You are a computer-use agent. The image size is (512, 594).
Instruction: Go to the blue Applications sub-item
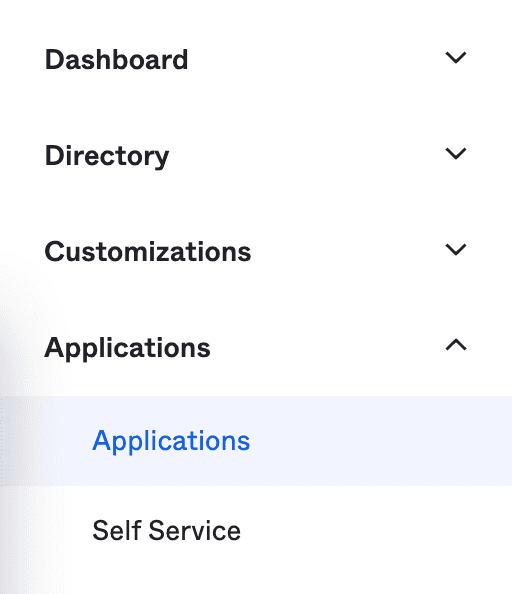171,441
